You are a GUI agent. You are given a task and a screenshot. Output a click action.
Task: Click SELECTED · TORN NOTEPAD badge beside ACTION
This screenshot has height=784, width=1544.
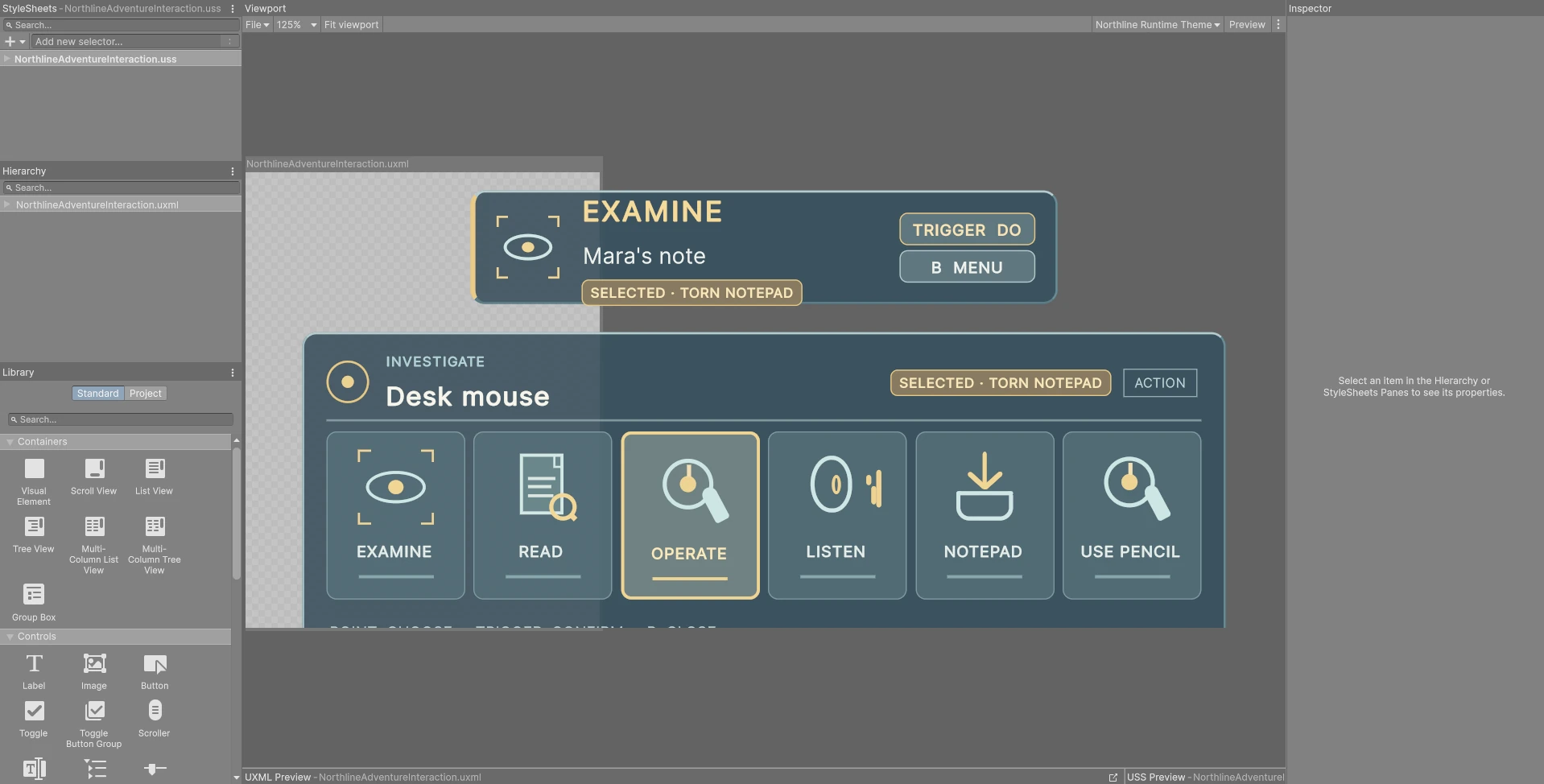(x=1001, y=383)
